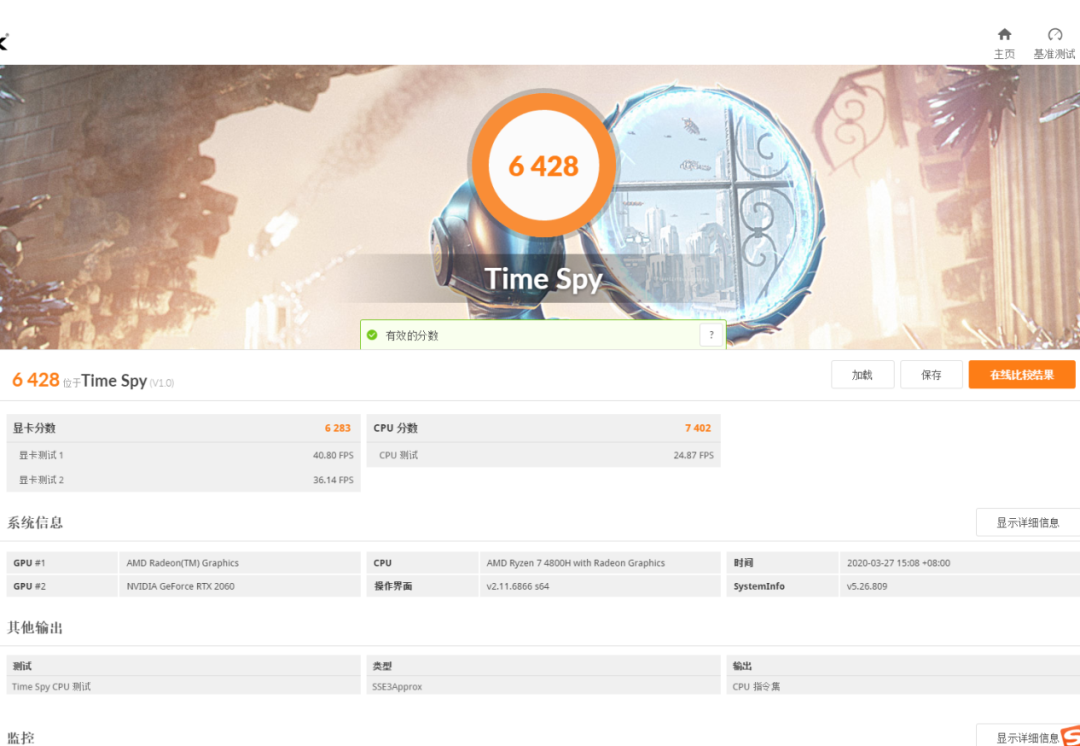Open the 基准测试 benchmarks gauge icon
The width and height of the screenshot is (1080, 746).
tap(1055, 34)
